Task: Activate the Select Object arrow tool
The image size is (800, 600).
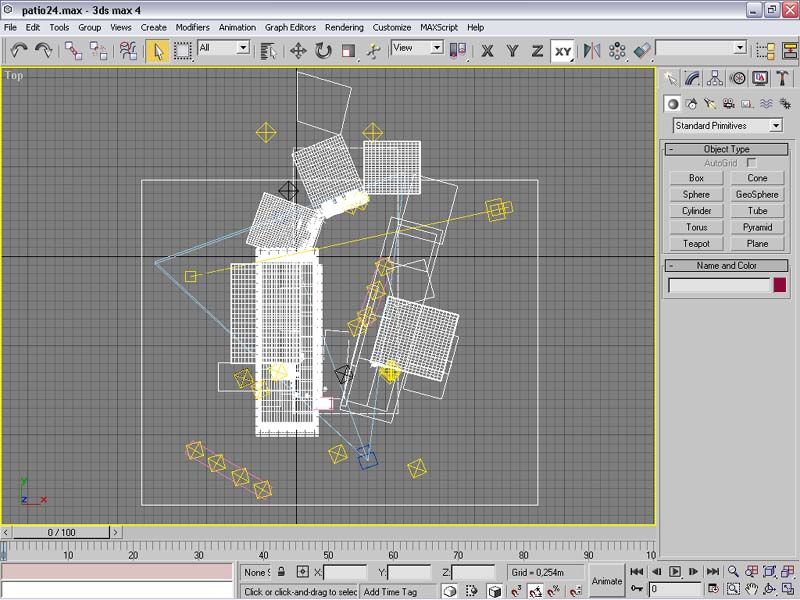Action: (157, 51)
